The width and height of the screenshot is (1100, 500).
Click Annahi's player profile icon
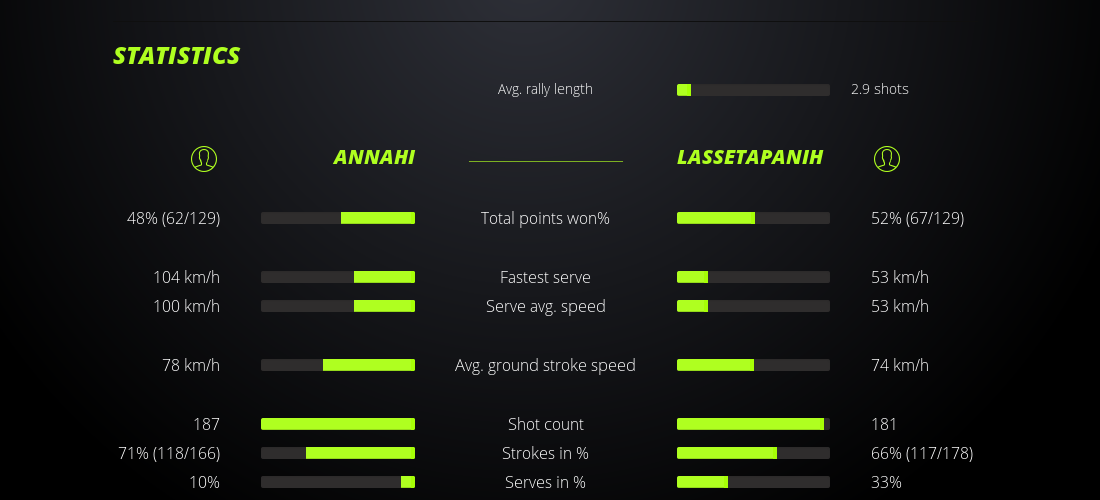pyautogui.click(x=204, y=158)
